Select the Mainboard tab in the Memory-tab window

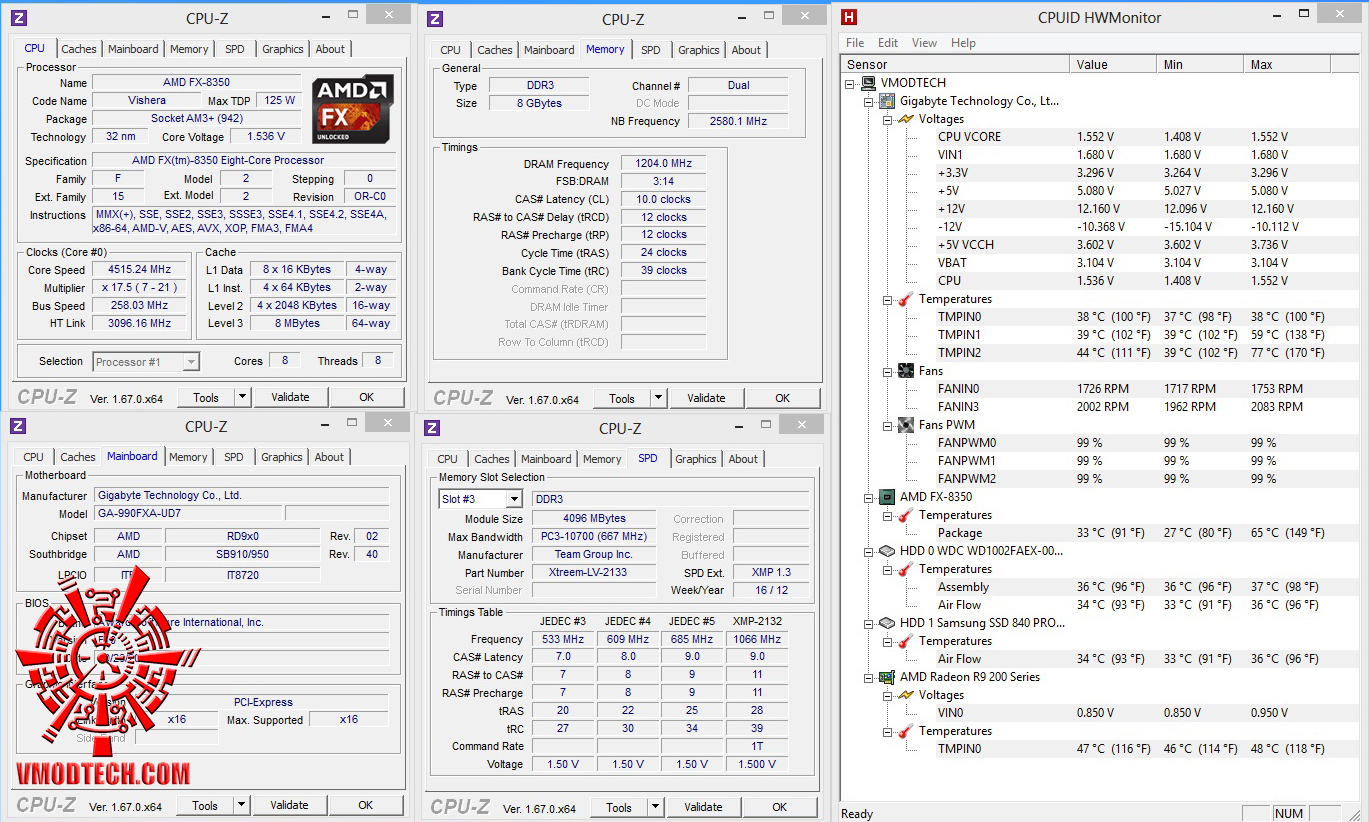pyautogui.click(x=549, y=50)
